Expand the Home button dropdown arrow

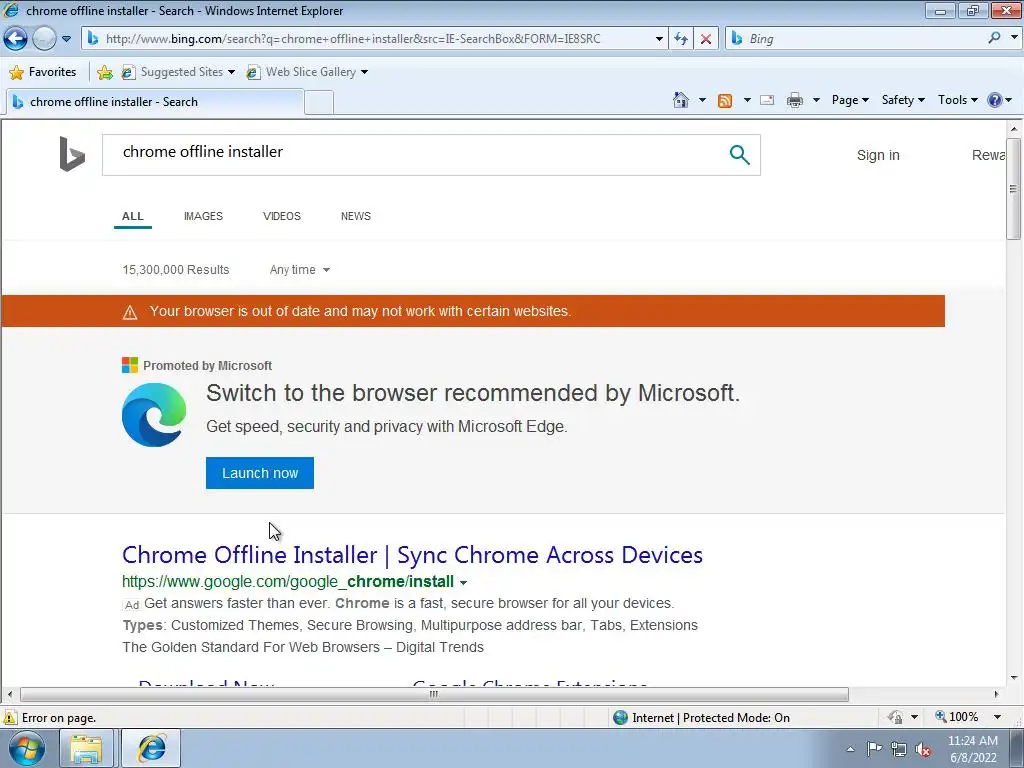point(702,100)
